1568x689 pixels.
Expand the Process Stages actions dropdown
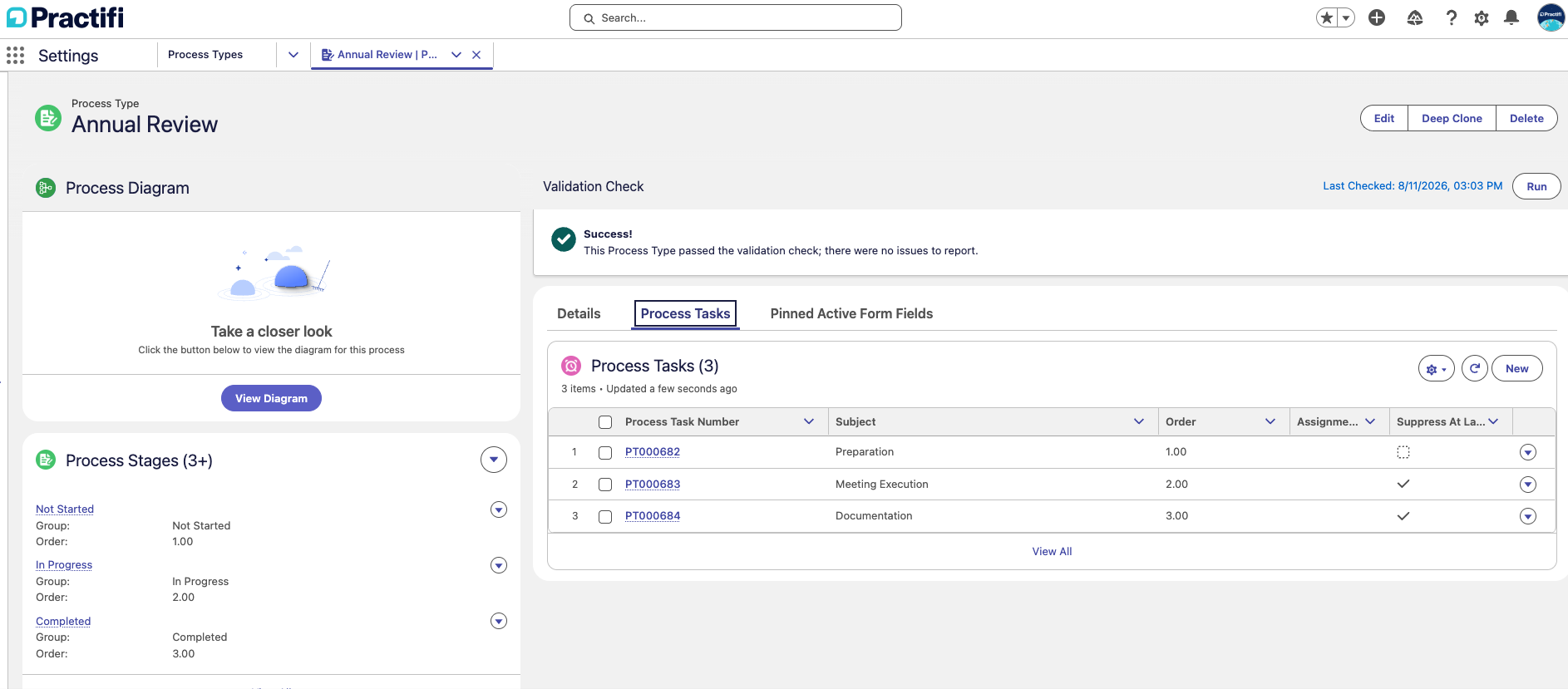[x=494, y=460]
